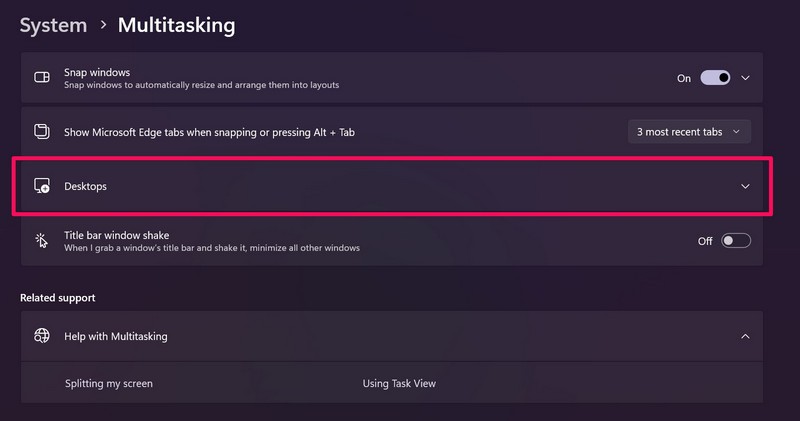The height and width of the screenshot is (421, 800).
Task: Collapse the Help with Multitasking section
Action: (745, 336)
